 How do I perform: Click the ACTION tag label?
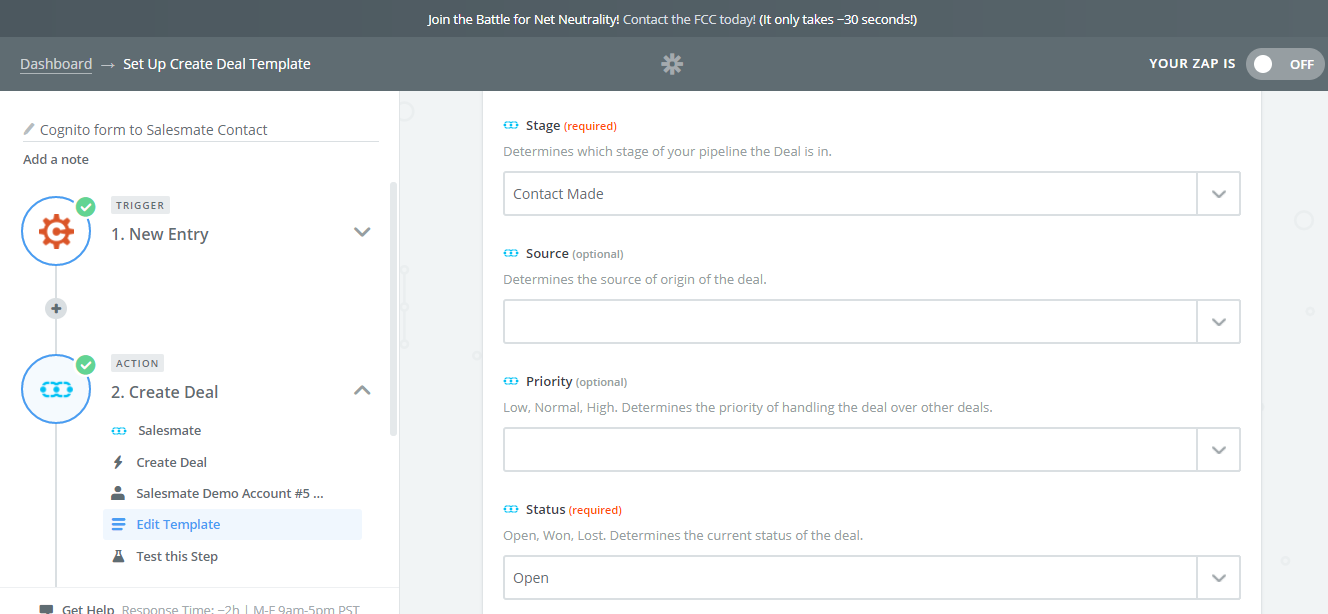click(x=138, y=363)
